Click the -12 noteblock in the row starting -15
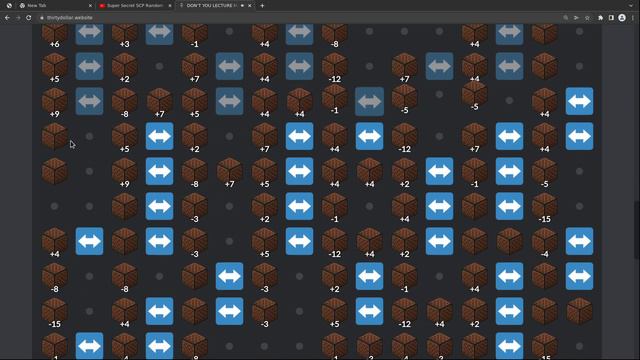This screenshot has height=360, width=640. click(x=404, y=313)
